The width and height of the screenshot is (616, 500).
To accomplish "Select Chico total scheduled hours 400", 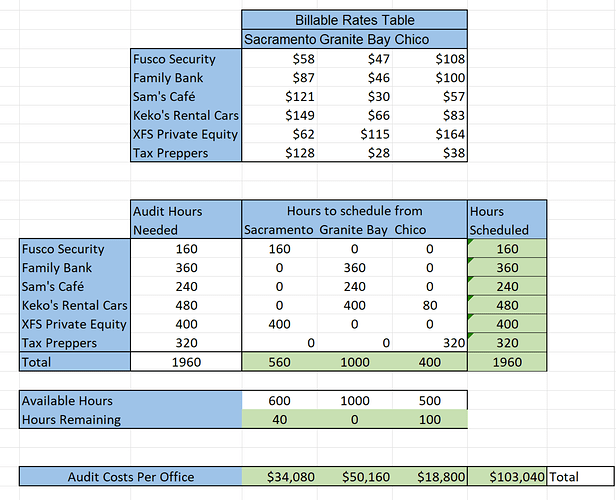I will coord(430,362).
